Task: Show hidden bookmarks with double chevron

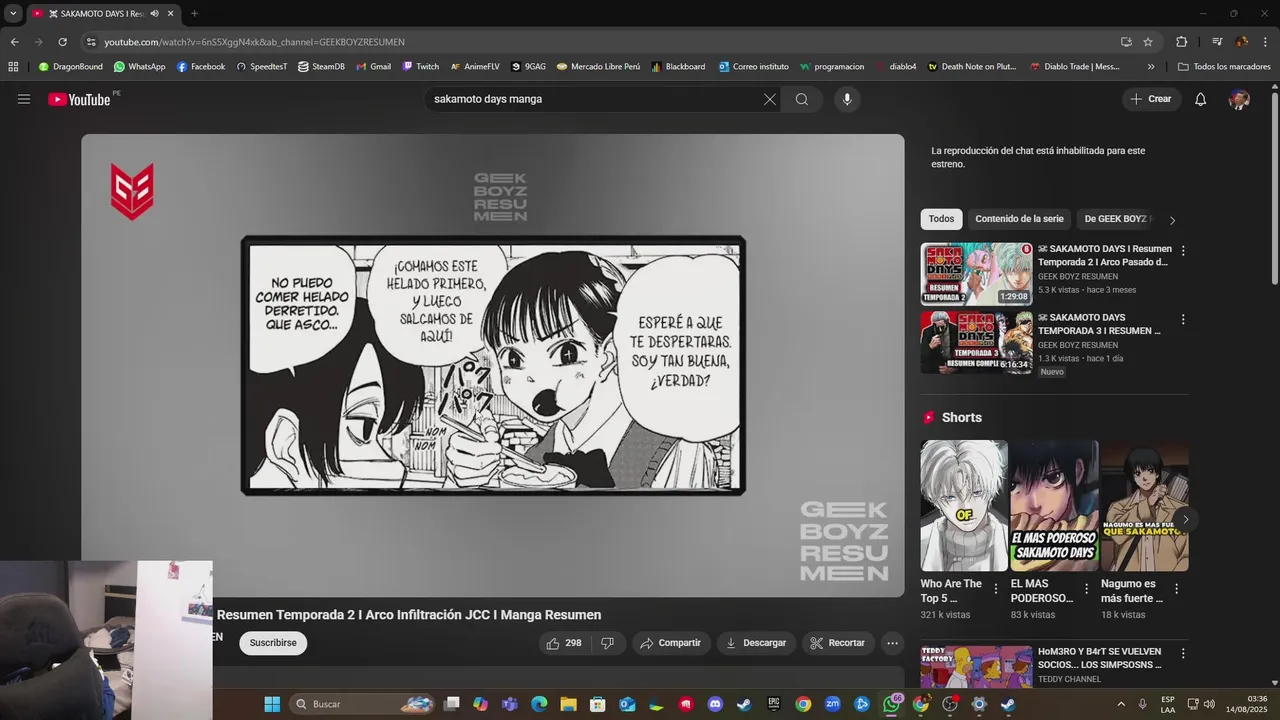Action: click(x=1151, y=67)
